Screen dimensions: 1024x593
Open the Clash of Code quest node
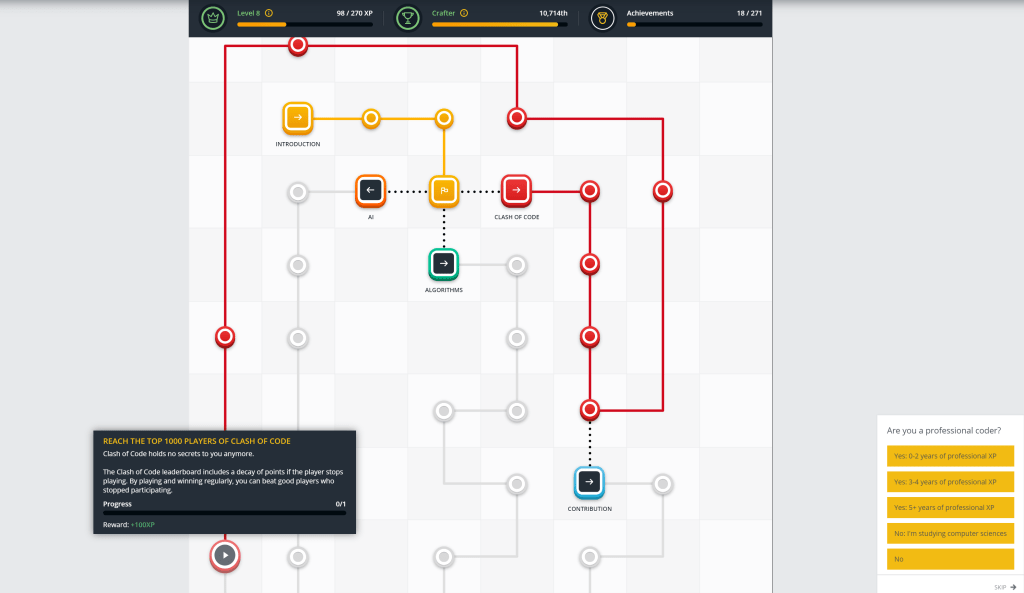coord(516,190)
